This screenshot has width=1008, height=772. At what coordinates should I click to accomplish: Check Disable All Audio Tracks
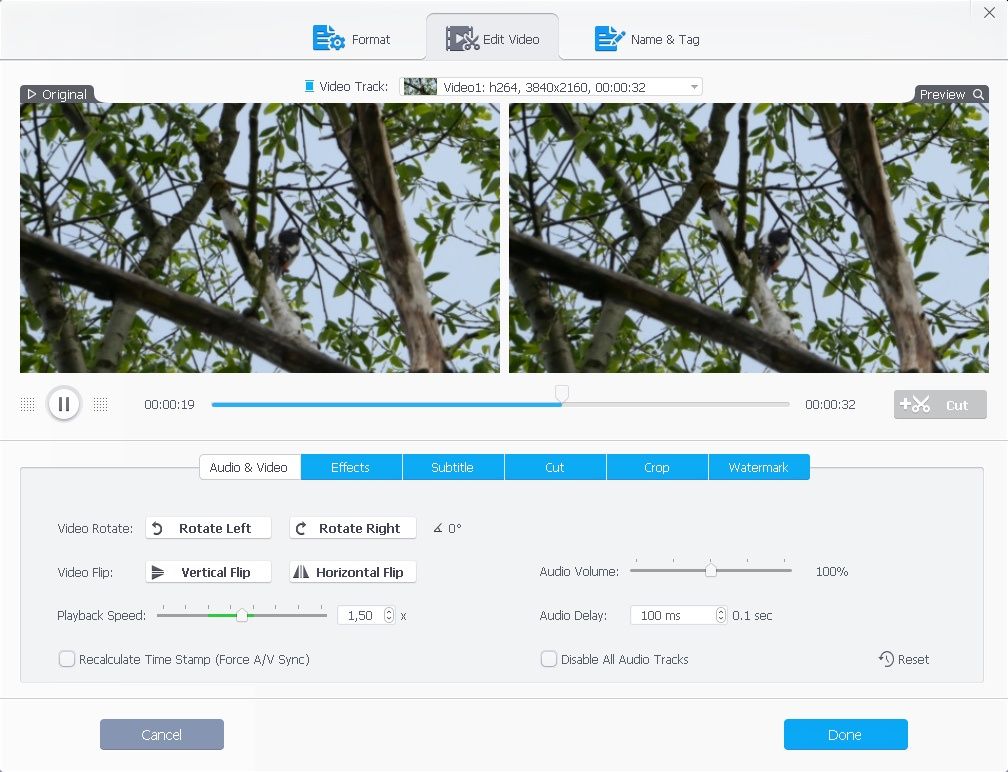(x=549, y=659)
